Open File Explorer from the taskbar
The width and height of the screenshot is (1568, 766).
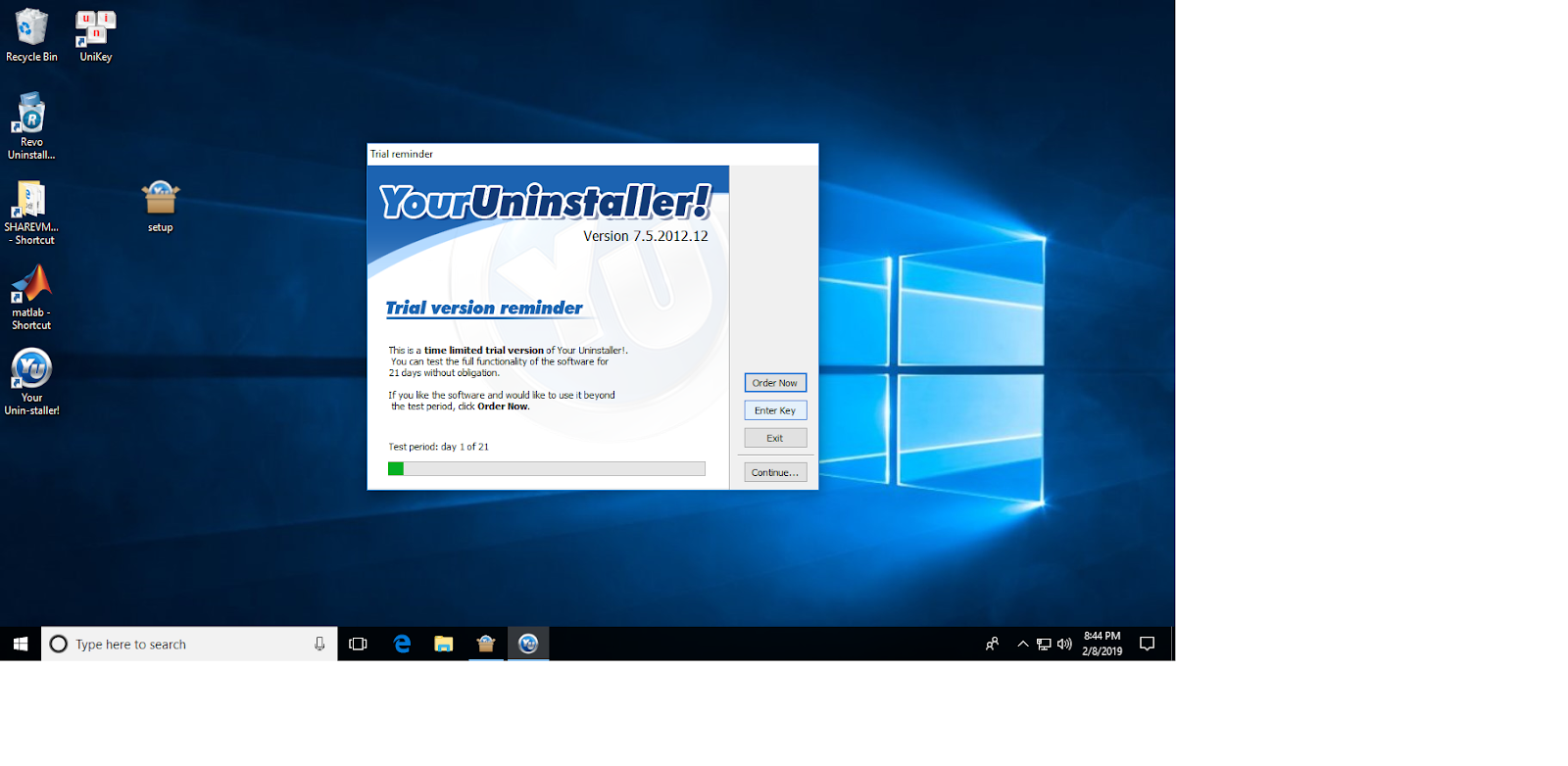[x=444, y=644]
